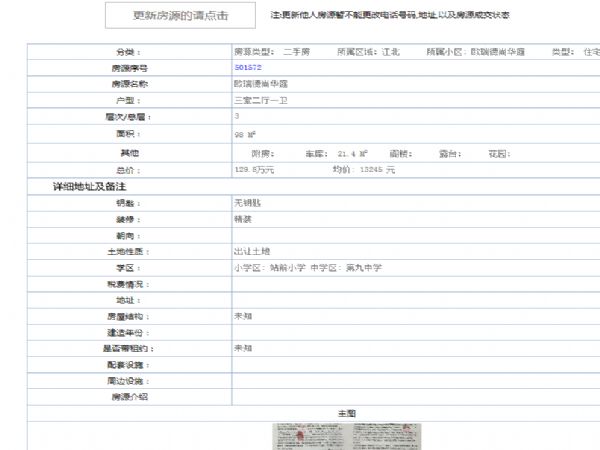The image size is (600, 450).
Task: Click the 更新房源的请点击 button
Action: click(180, 17)
